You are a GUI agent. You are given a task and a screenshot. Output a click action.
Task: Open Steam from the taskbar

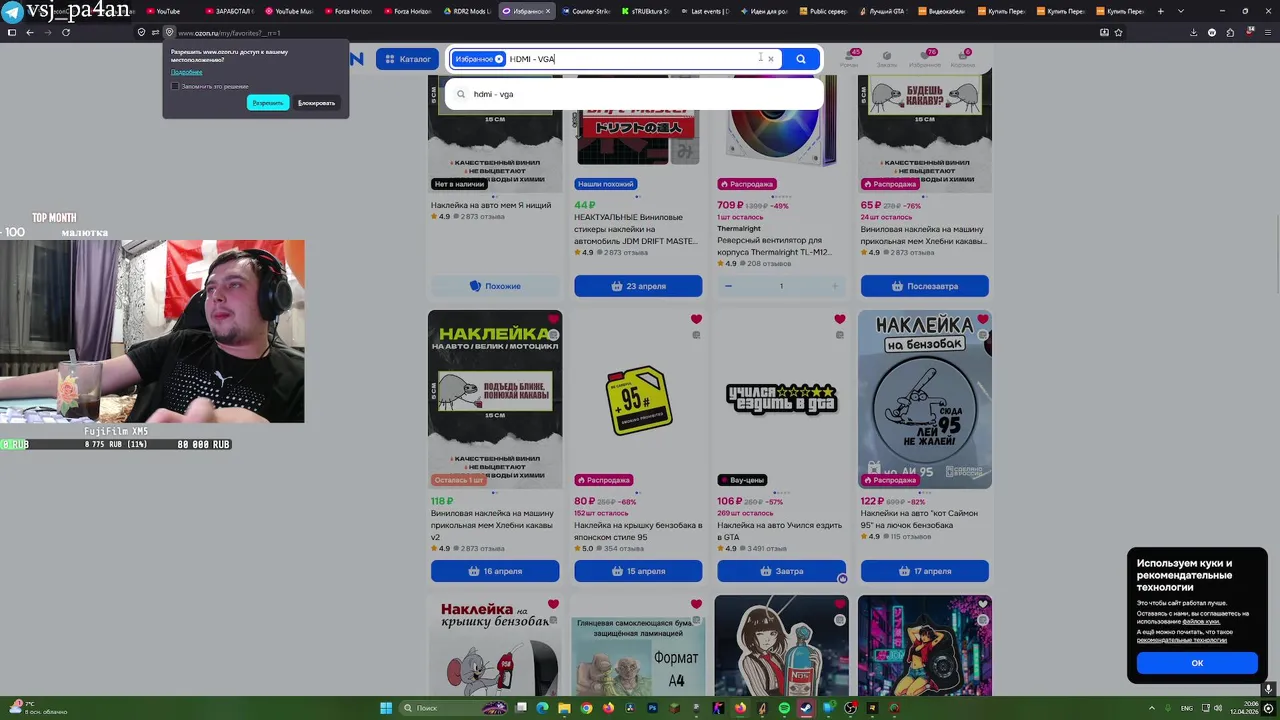click(x=806, y=708)
